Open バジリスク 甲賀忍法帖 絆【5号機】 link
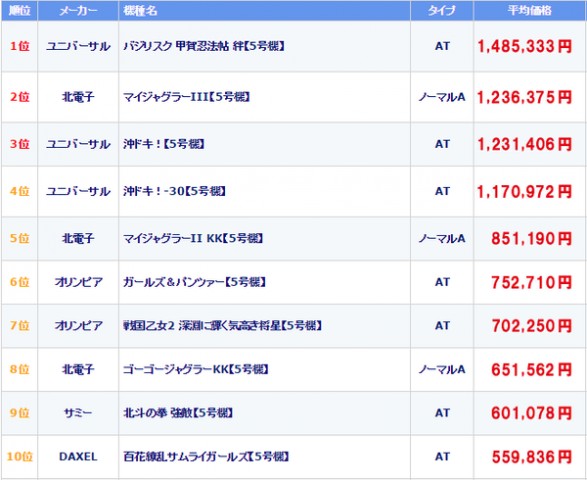587x480 pixels. coord(204,46)
